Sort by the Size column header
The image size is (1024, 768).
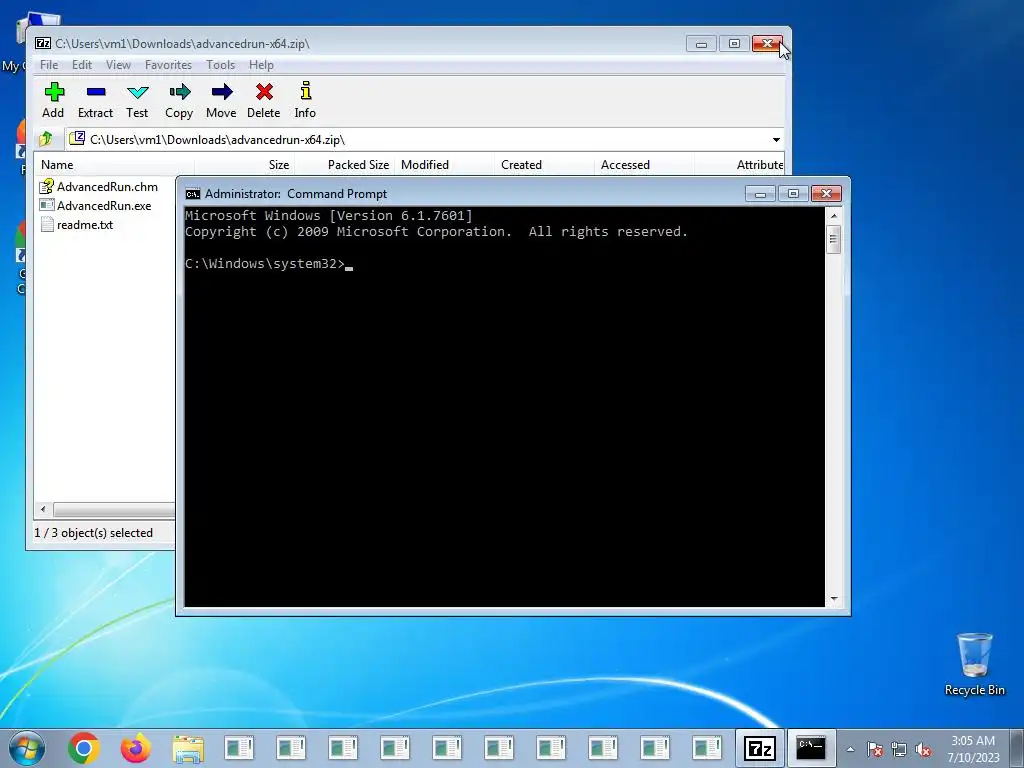point(244,165)
